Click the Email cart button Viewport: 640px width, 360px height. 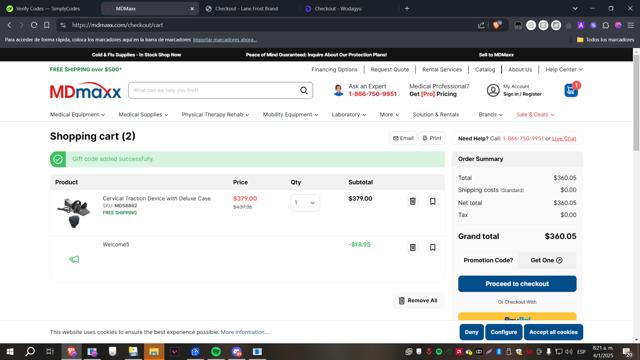click(403, 138)
